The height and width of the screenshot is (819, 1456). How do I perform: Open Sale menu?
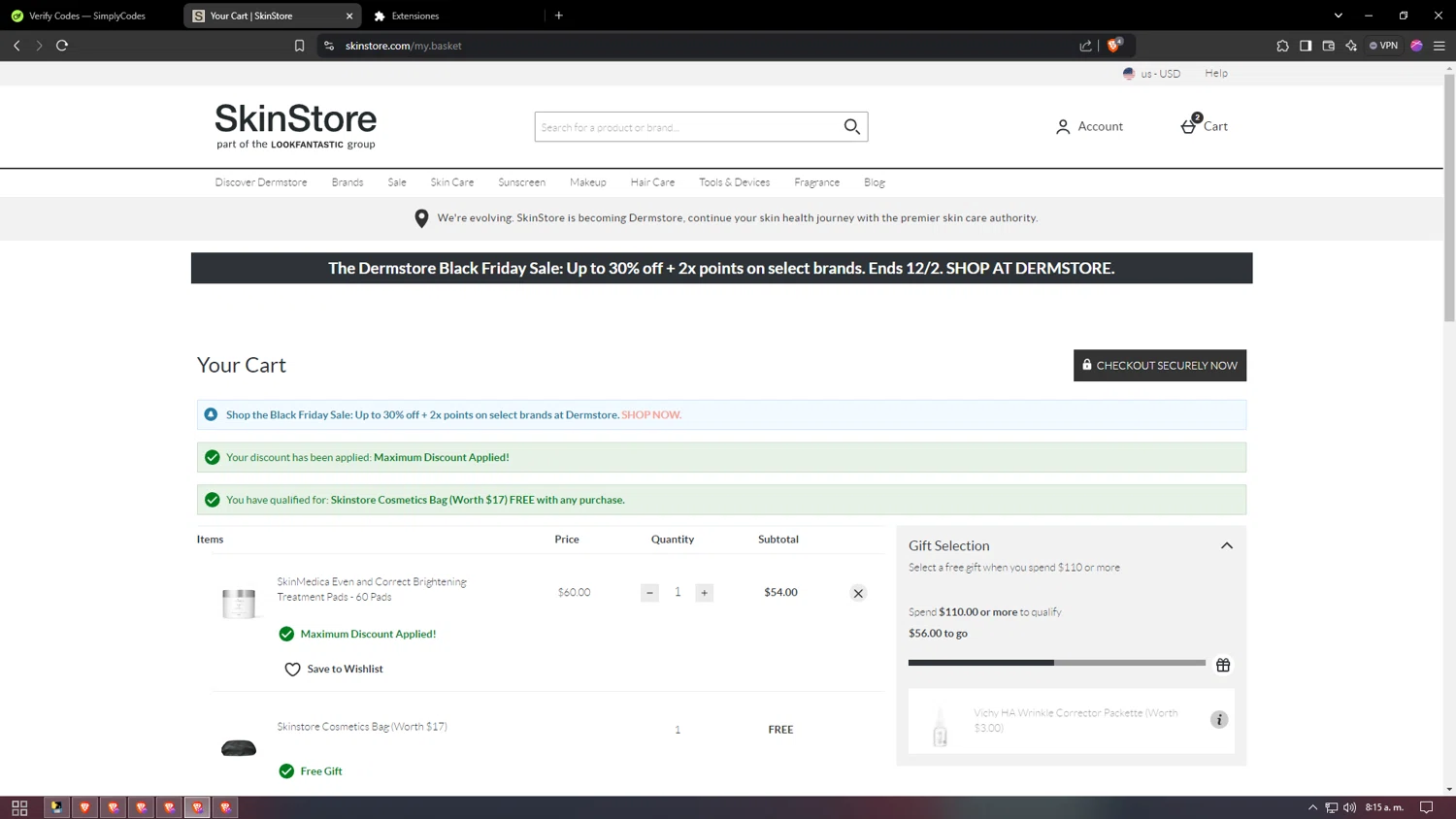coord(397,182)
